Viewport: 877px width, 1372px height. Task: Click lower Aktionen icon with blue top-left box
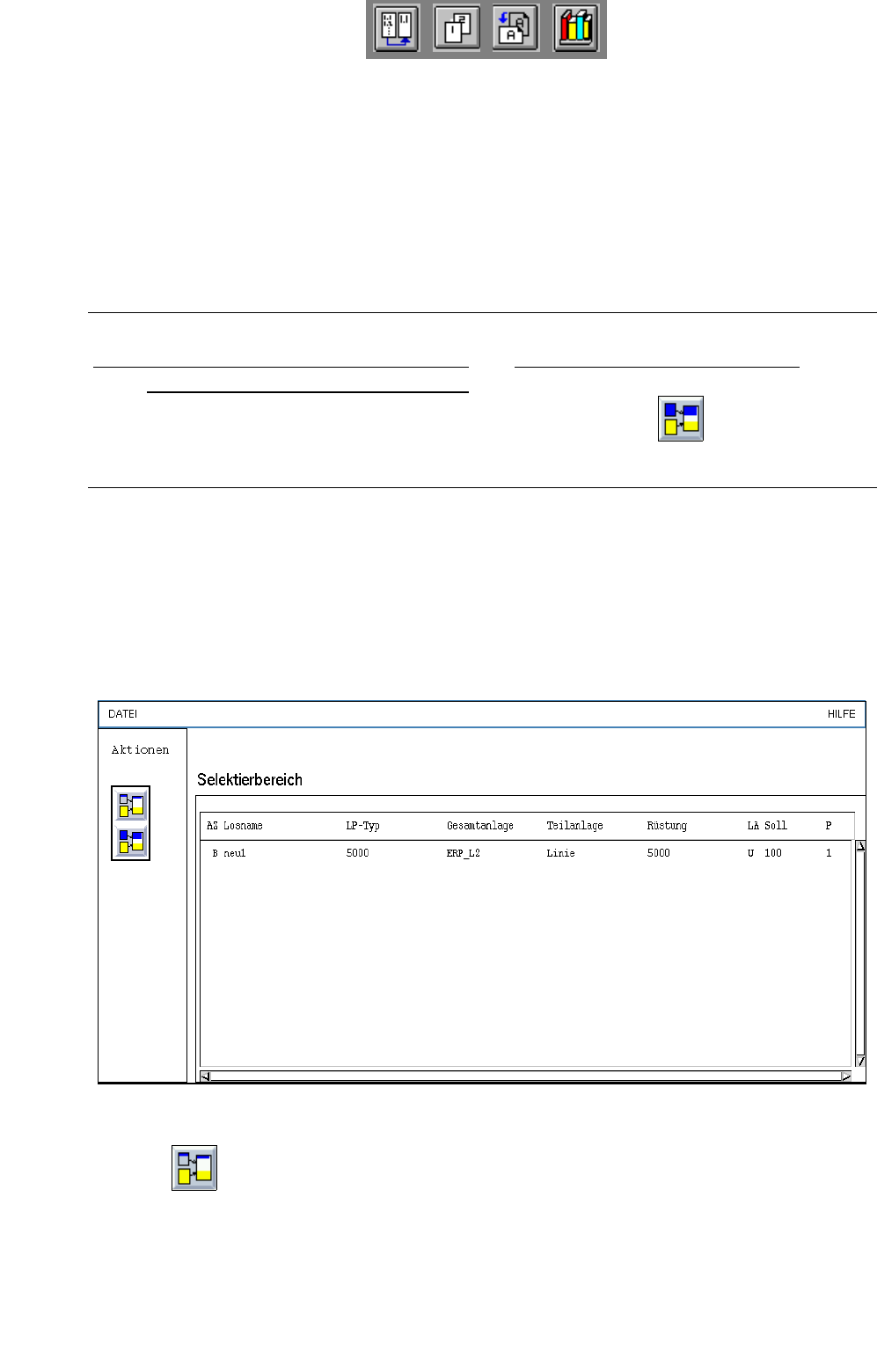tap(131, 842)
